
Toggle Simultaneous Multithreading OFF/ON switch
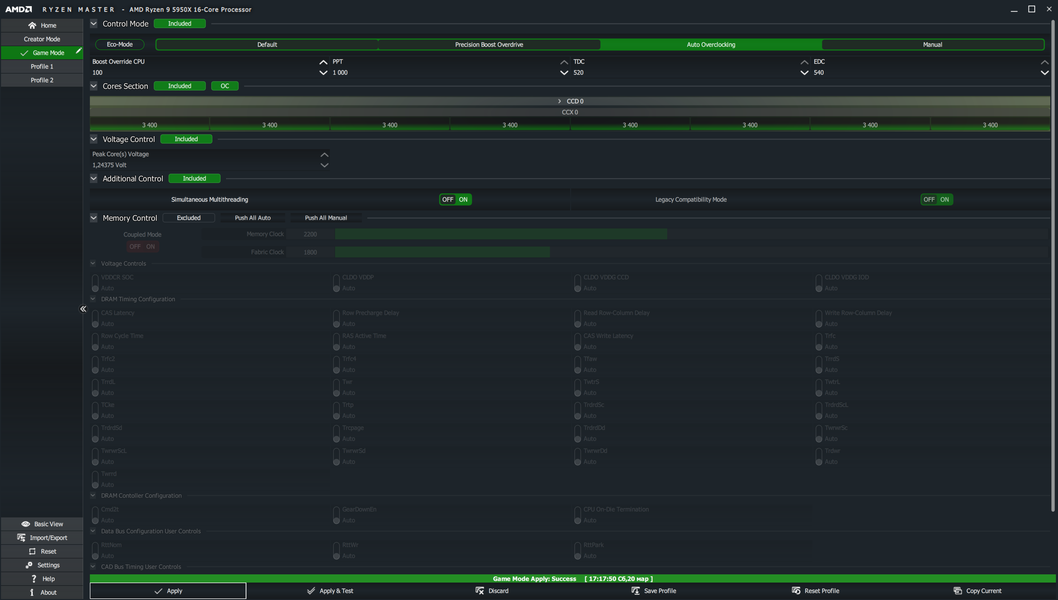tap(455, 199)
